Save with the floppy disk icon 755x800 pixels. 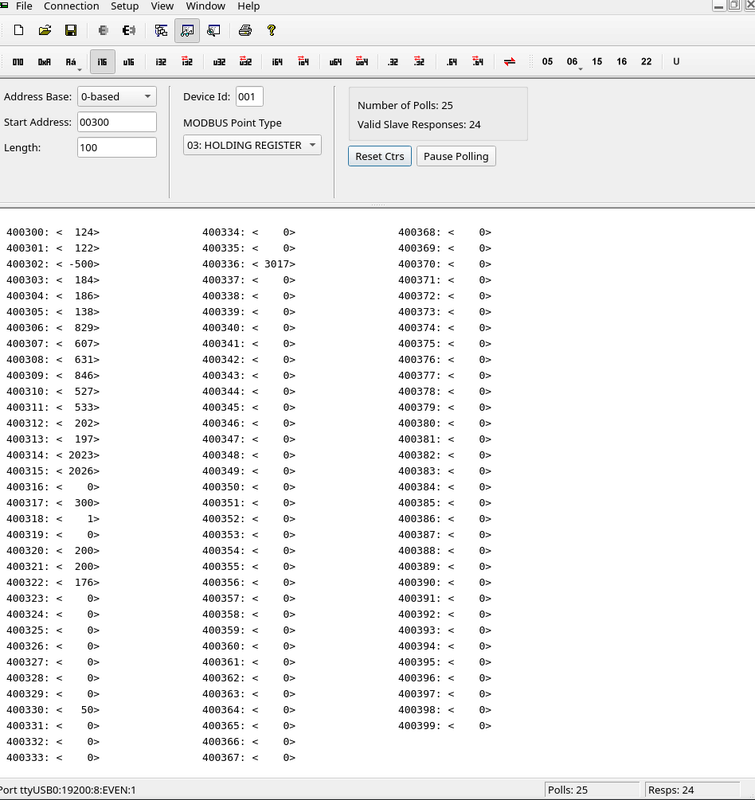click(71, 31)
